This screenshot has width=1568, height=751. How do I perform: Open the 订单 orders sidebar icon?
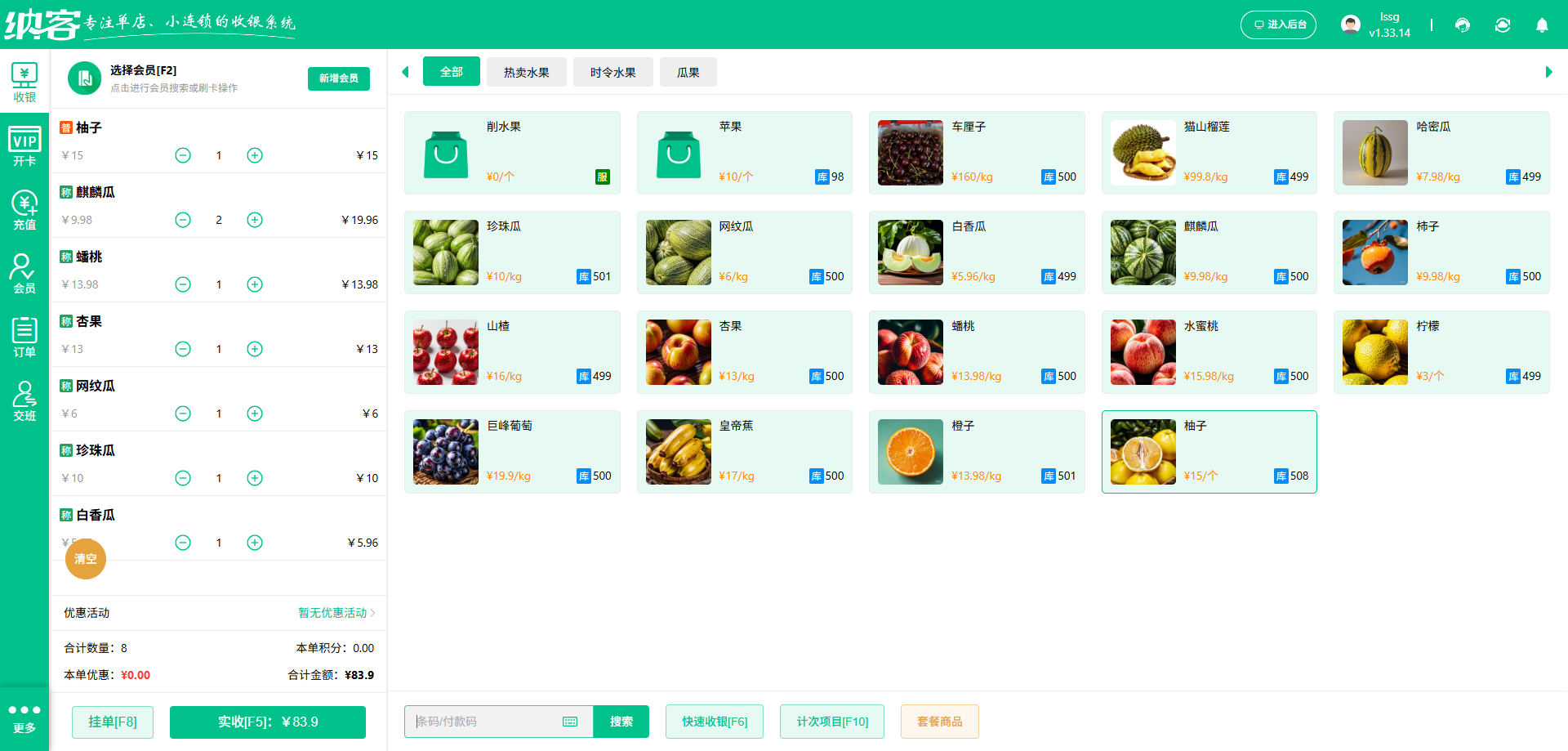(x=24, y=338)
